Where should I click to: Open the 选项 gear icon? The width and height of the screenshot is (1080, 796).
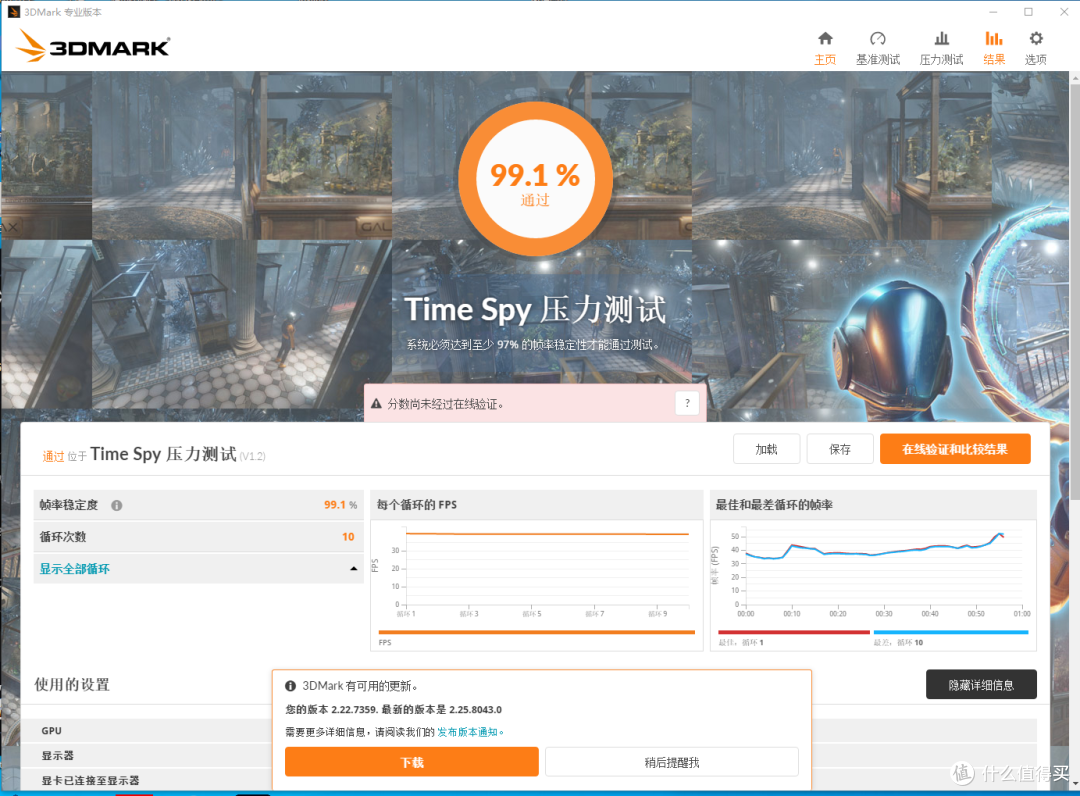(x=1036, y=39)
